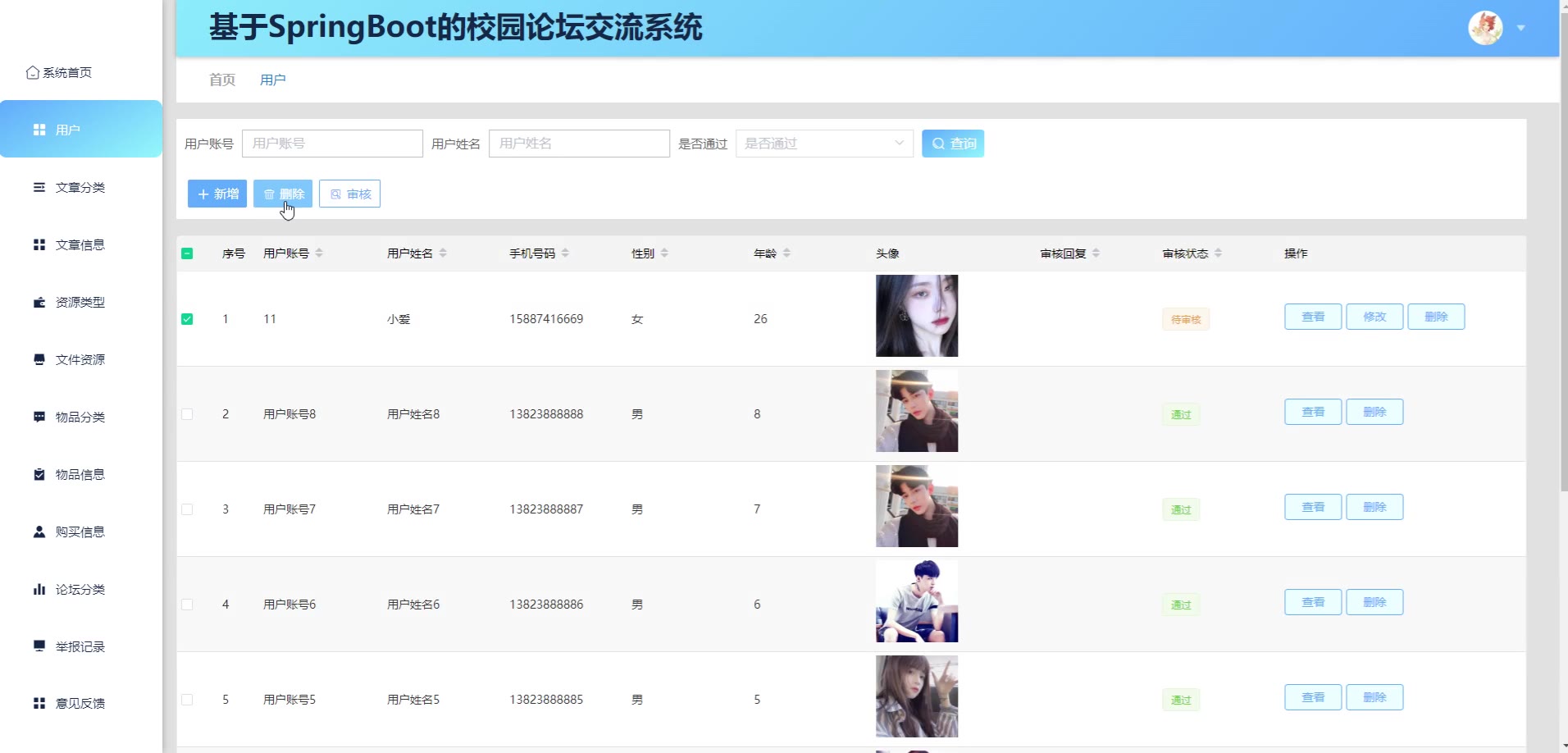Click the user avatar in header
The image size is (1568, 753).
(1484, 28)
